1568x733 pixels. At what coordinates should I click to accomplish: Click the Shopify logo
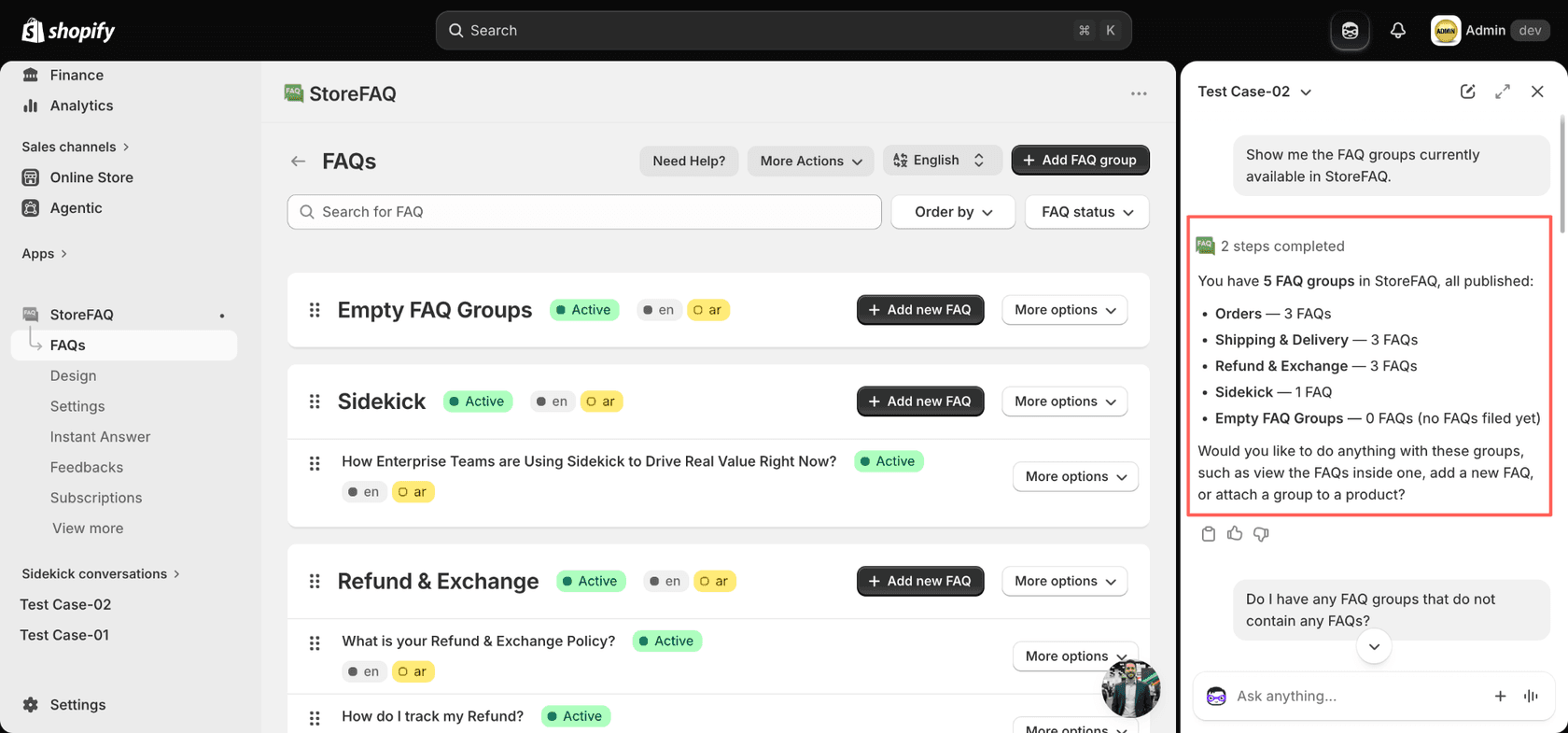(x=68, y=31)
